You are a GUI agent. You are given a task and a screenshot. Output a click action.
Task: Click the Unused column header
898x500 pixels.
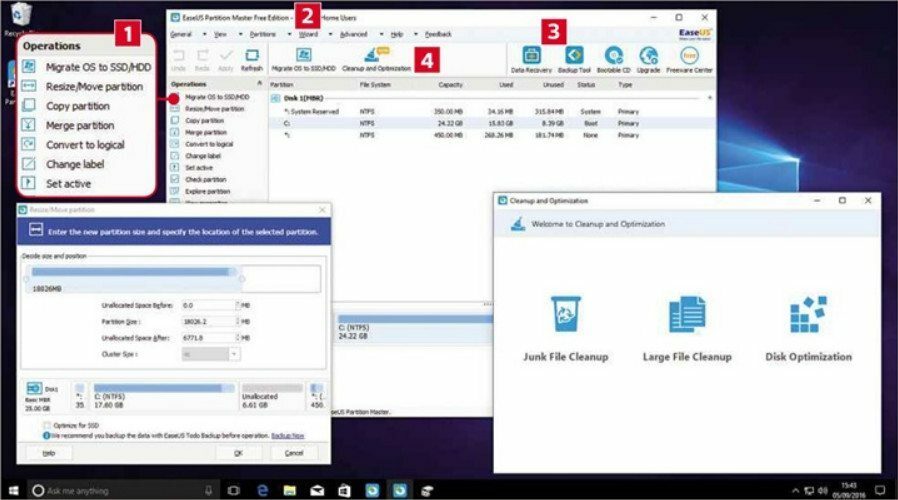click(x=553, y=85)
